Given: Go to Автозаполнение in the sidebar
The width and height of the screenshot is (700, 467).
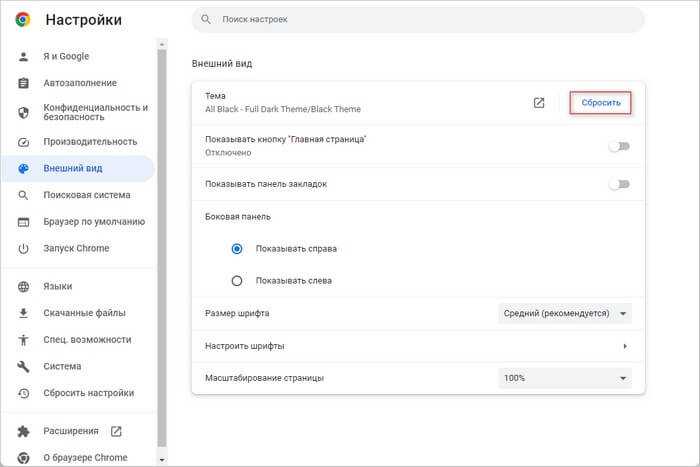Looking at the screenshot, I should coord(78,83).
